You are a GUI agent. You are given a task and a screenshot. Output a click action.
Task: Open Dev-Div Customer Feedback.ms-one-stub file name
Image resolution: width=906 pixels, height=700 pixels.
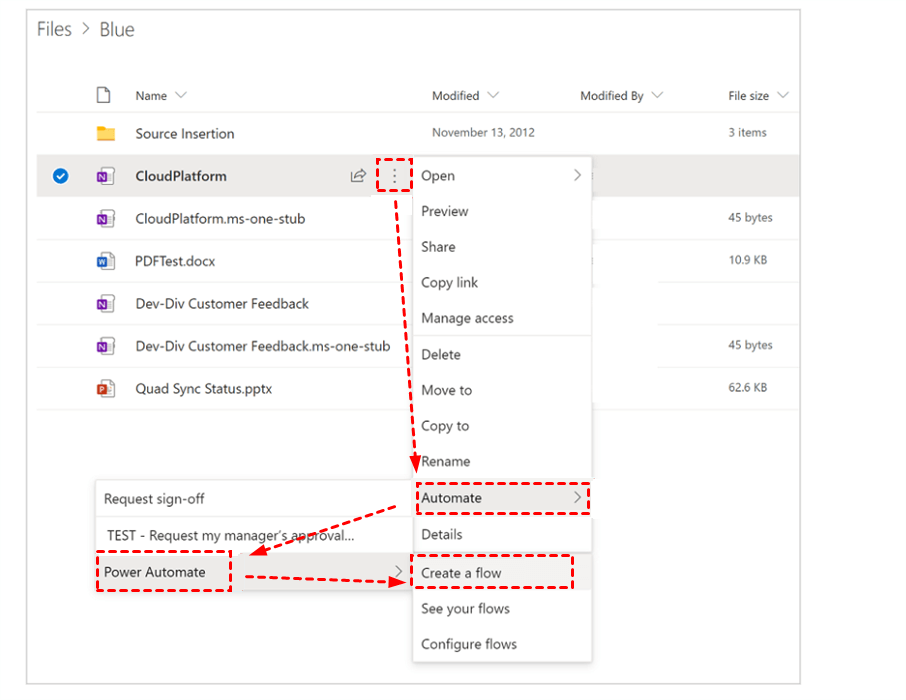[263, 346]
